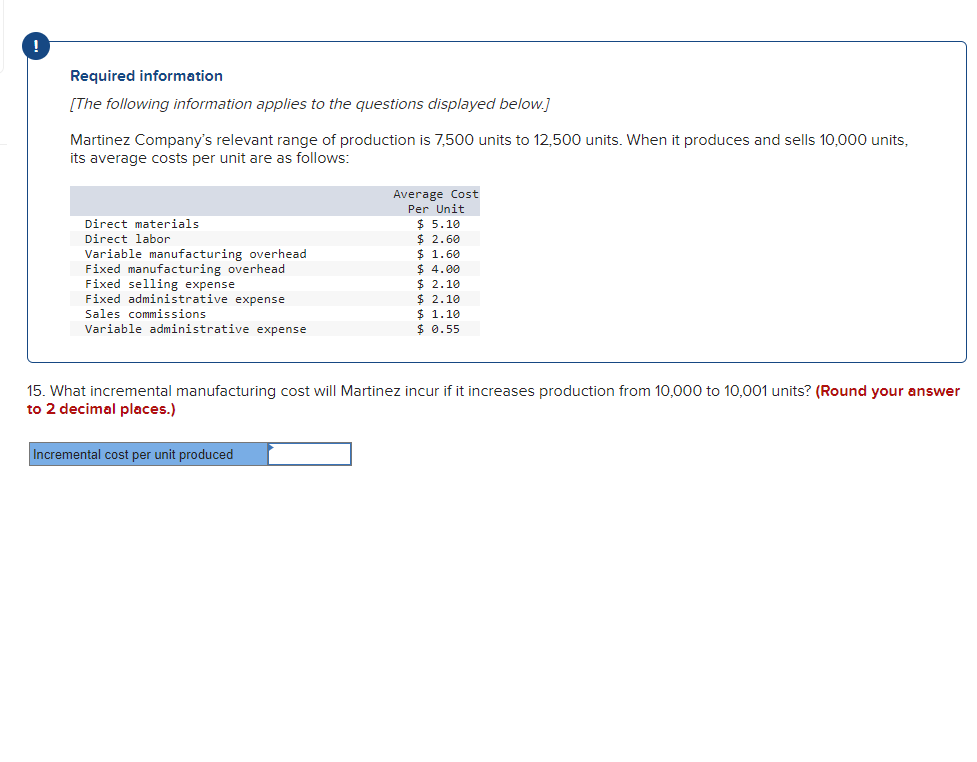Click 'Variable manufacturing overhead' row label
The image size is (977, 762).
coord(196,254)
